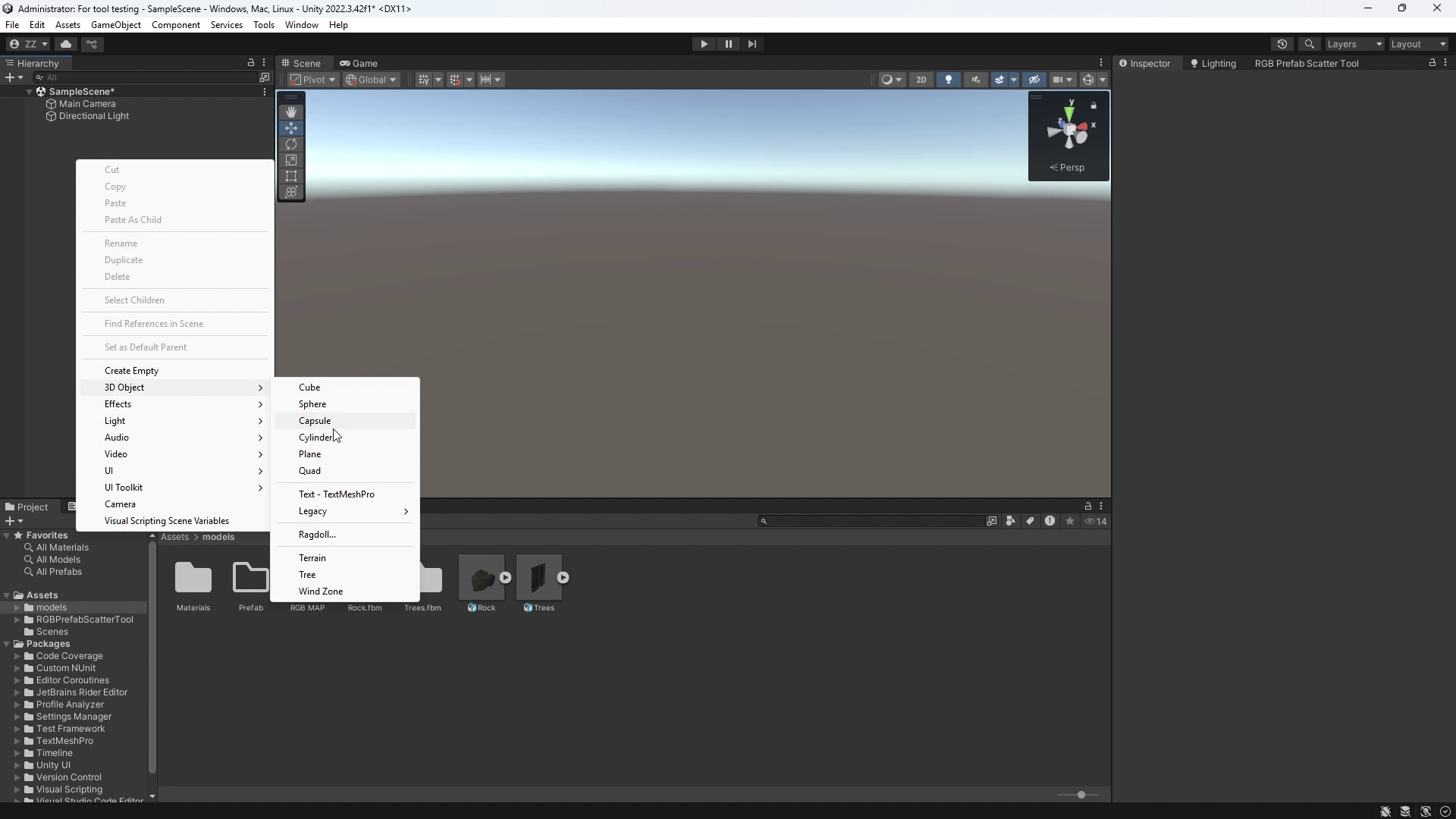The width and height of the screenshot is (1456, 819).
Task: Select Main Camera in Hierarchy
Action: click(87, 104)
